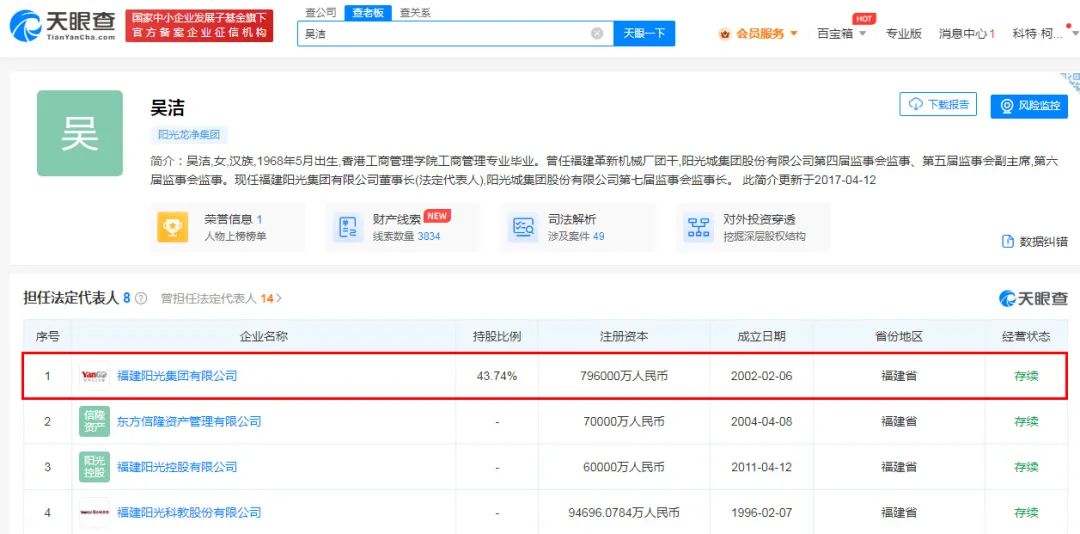
Task: Click the 风险监控 button
Action: click(1029, 105)
